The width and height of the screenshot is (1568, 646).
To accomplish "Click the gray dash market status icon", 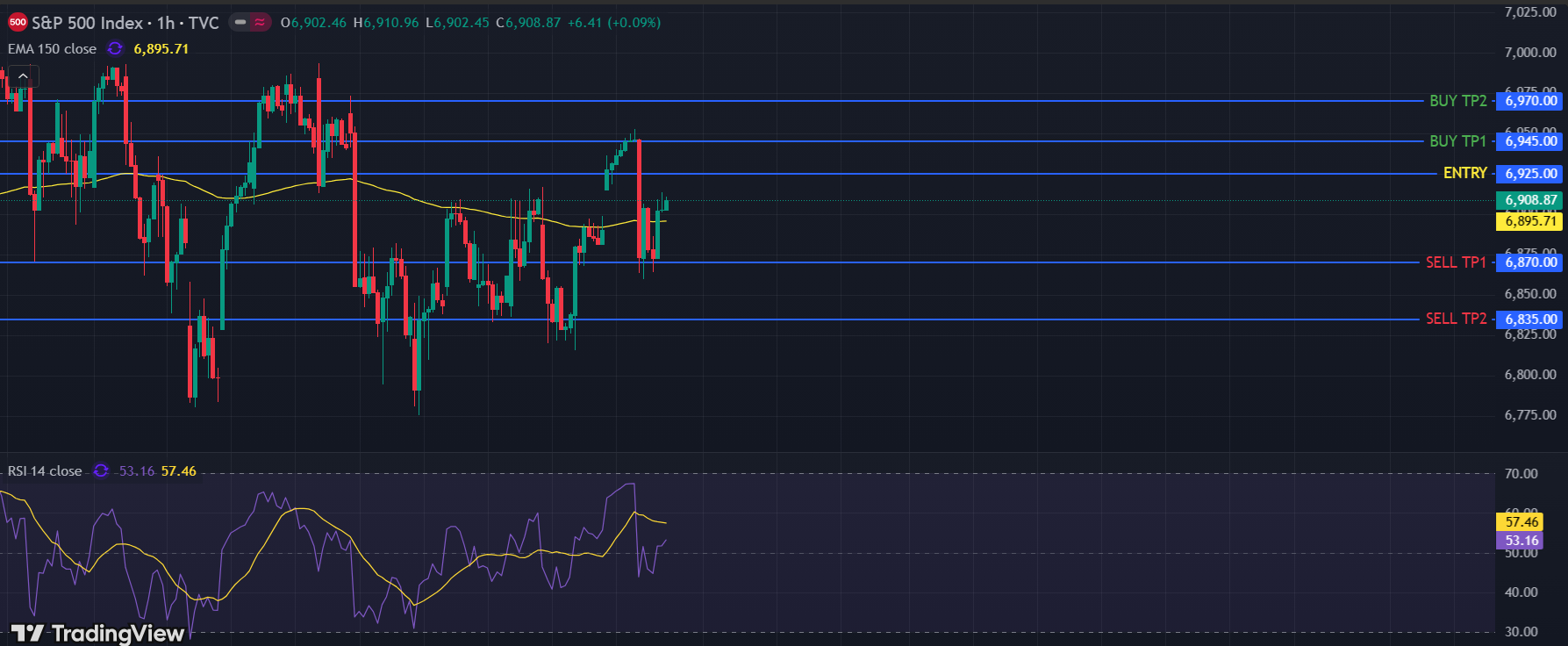I will coord(240,23).
